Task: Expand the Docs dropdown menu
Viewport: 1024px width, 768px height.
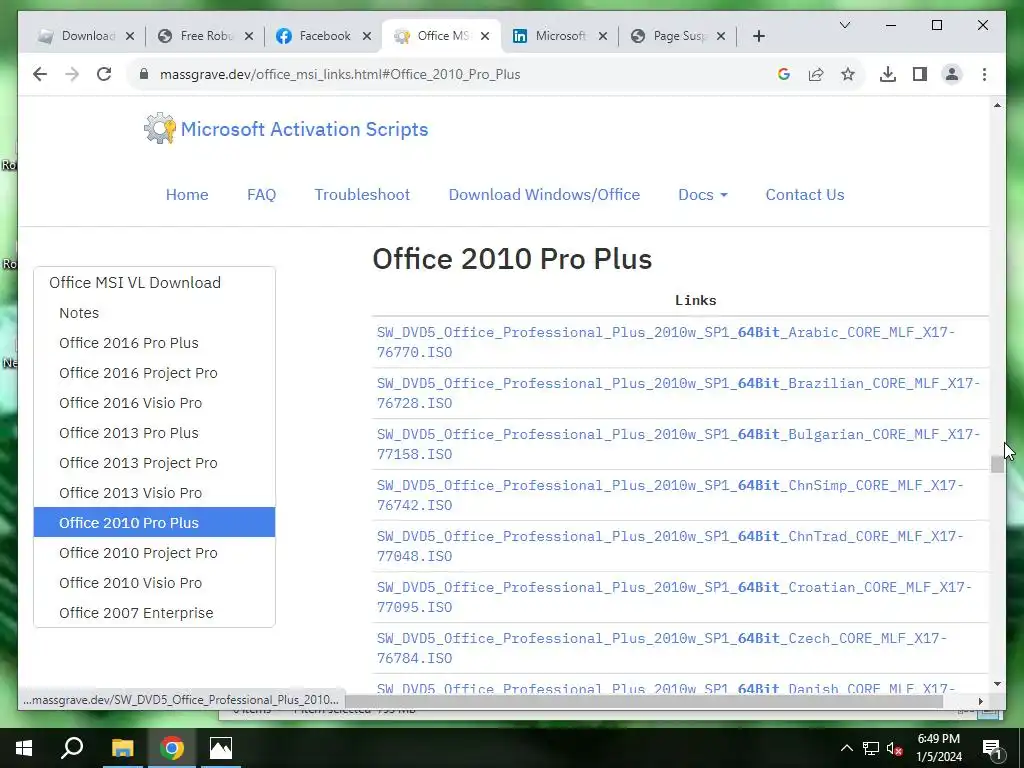Action: [703, 195]
